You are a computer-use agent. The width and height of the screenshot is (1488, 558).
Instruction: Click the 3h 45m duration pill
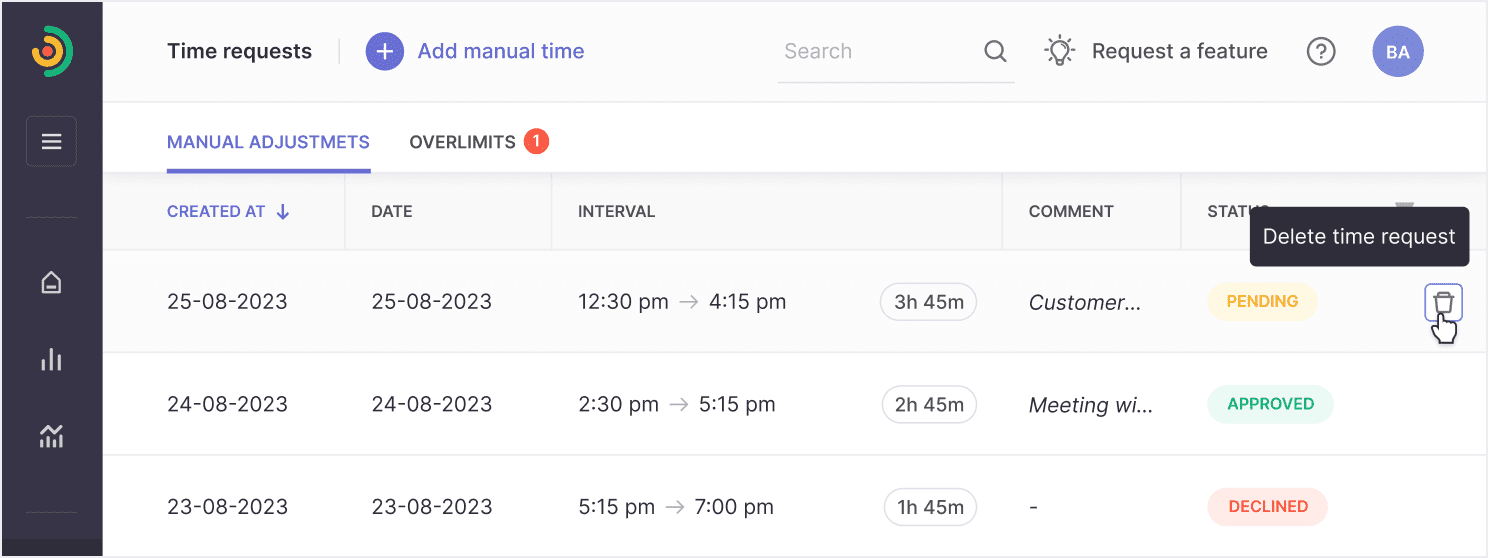click(x=929, y=302)
